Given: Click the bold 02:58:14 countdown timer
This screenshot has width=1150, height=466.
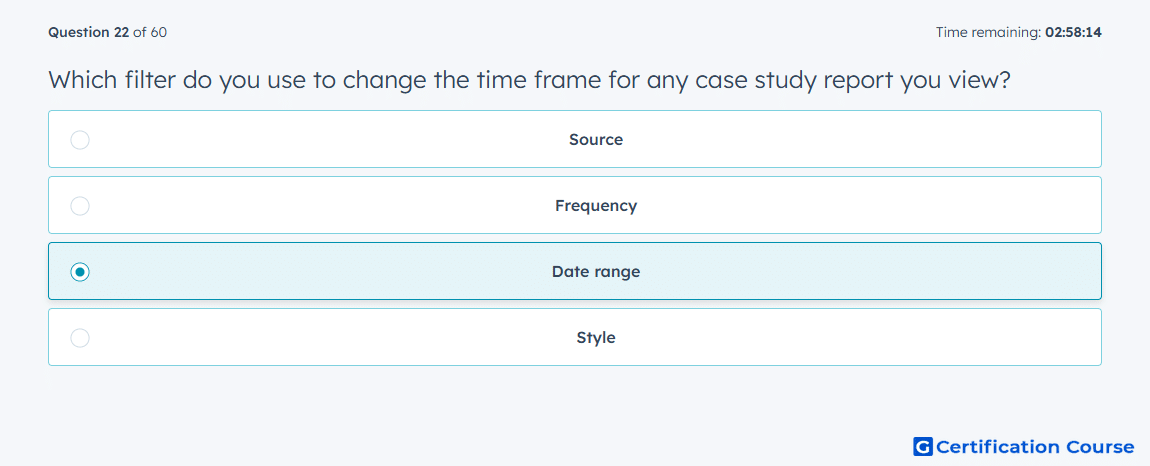Looking at the screenshot, I should 1072,32.
